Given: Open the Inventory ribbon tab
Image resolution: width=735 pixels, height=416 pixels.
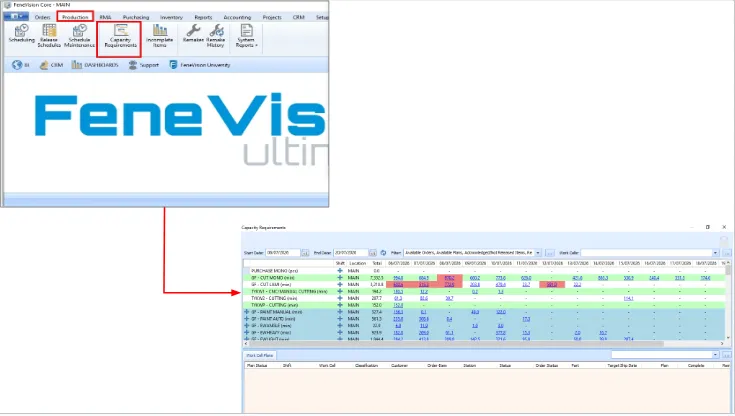Looking at the screenshot, I should [x=171, y=17].
